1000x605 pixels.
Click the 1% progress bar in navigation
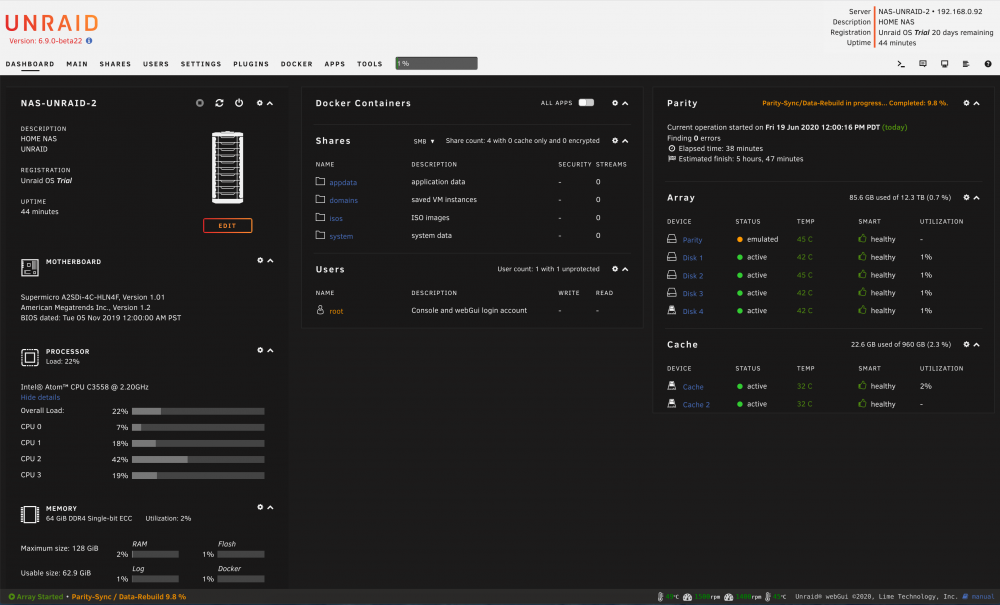436,63
